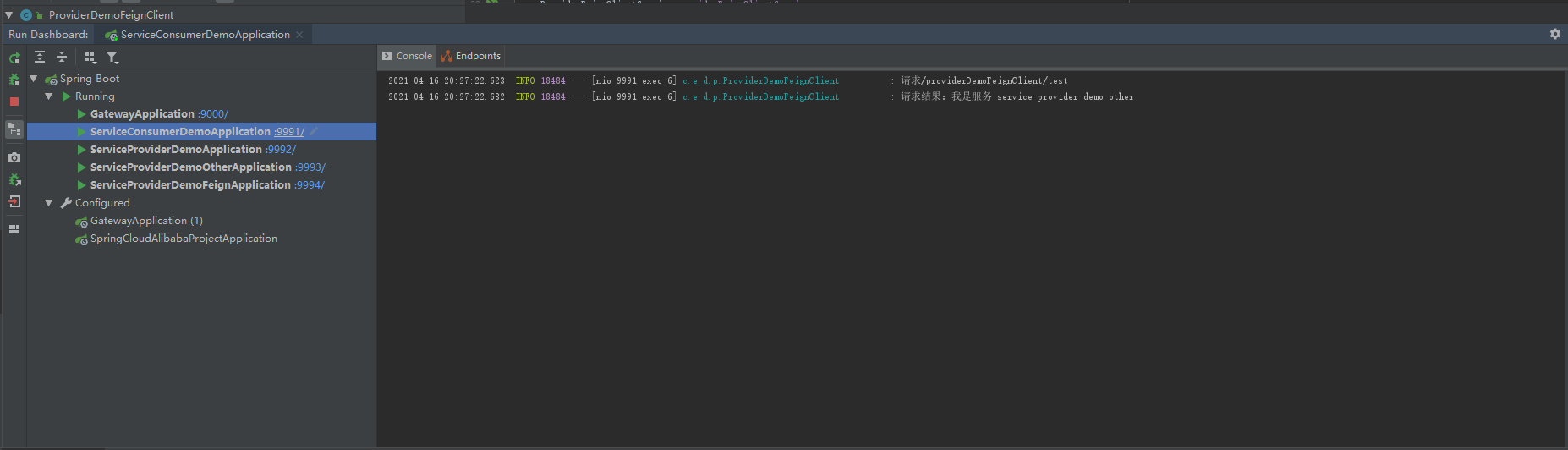Click the wrench icon beside Configured
The image size is (1568, 450).
tap(66, 203)
